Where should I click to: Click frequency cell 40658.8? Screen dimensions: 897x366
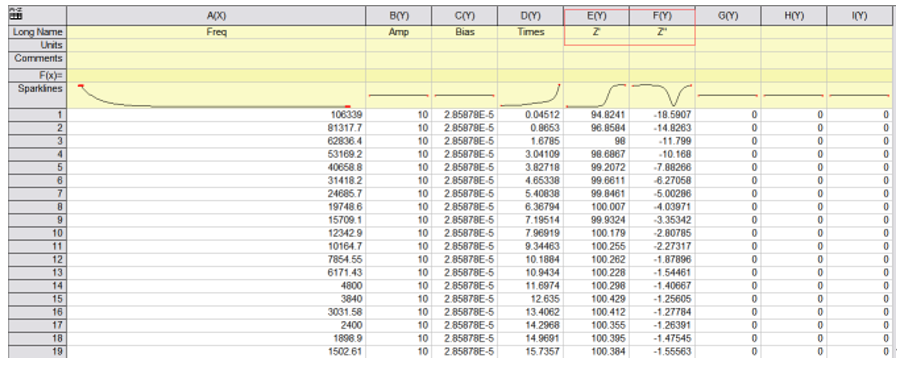(x=216, y=167)
